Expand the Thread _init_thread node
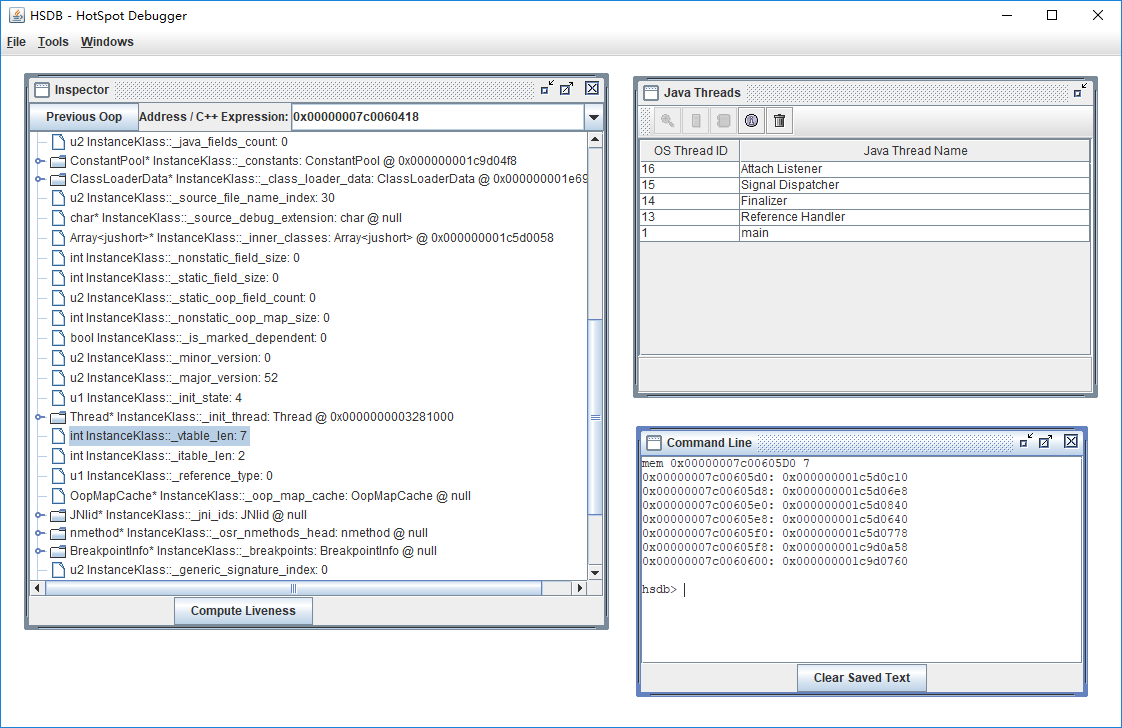The width and height of the screenshot is (1122, 728). 40,417
